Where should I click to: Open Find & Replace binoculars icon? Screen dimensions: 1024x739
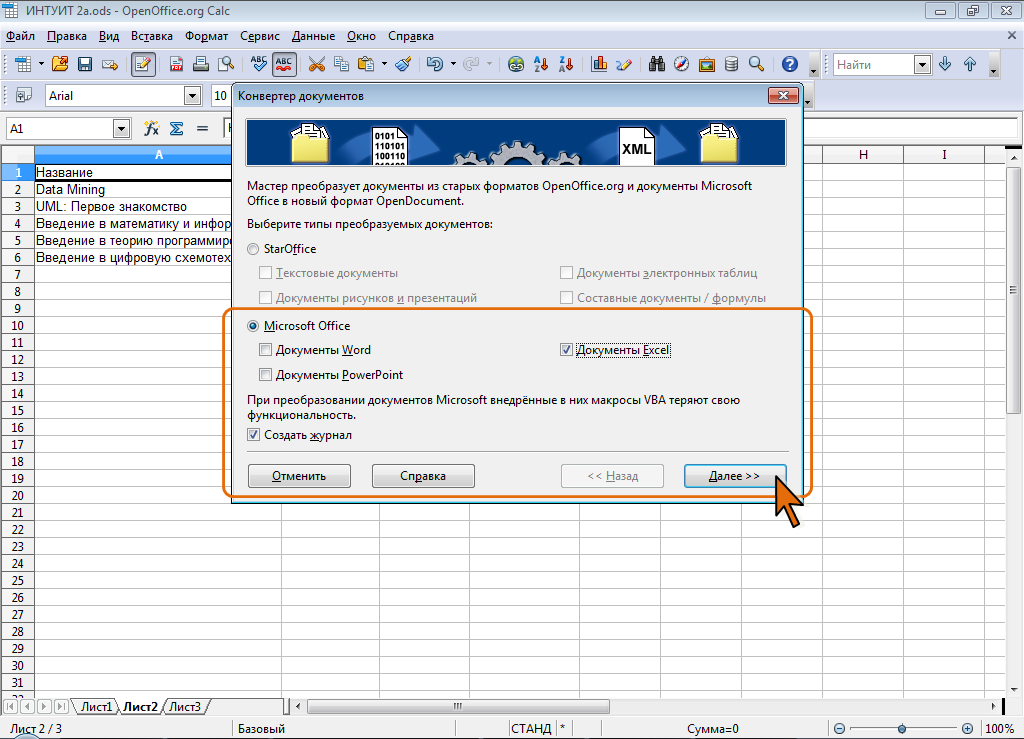point(657,64)
